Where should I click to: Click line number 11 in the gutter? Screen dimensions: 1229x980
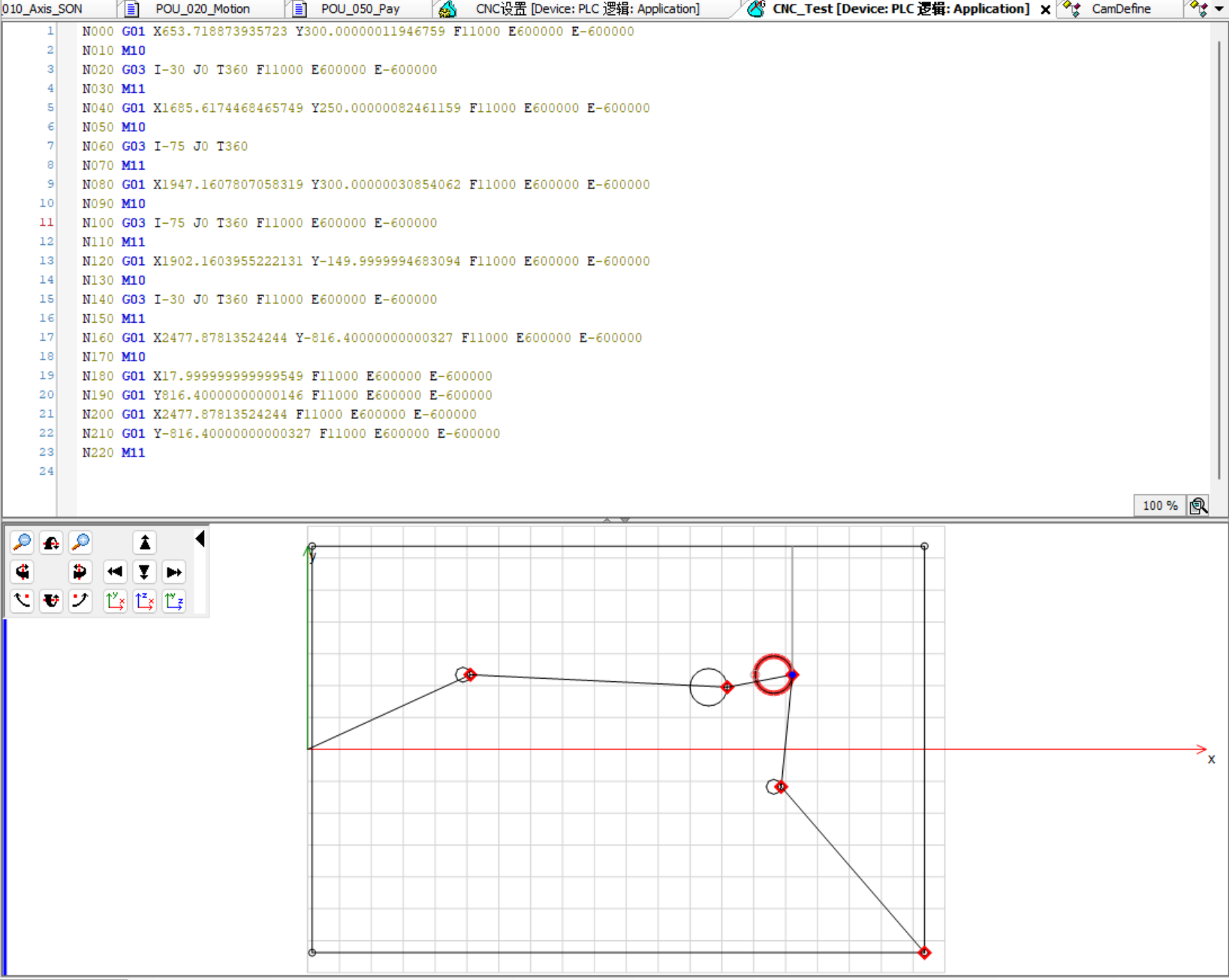[x=47, y=222]
